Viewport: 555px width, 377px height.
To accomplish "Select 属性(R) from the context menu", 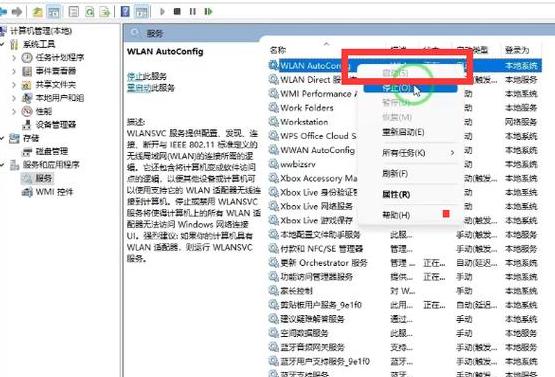I will (396, 194).
